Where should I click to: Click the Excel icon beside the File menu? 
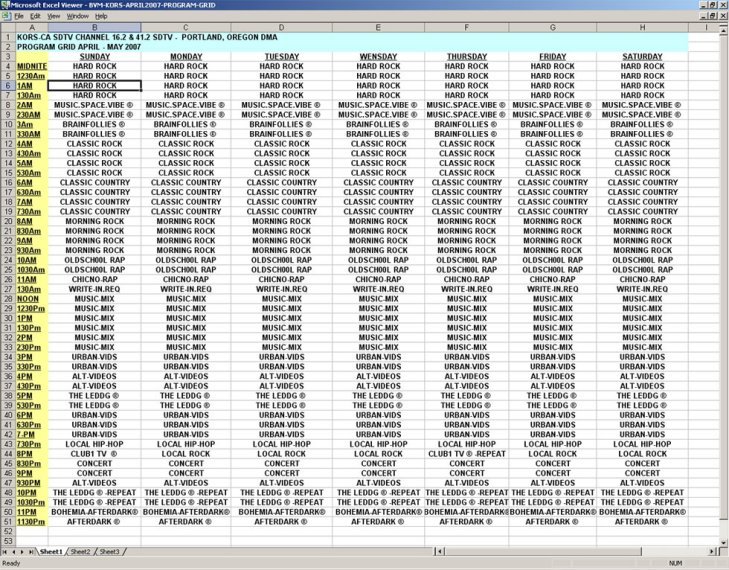(x=6, y=16)
